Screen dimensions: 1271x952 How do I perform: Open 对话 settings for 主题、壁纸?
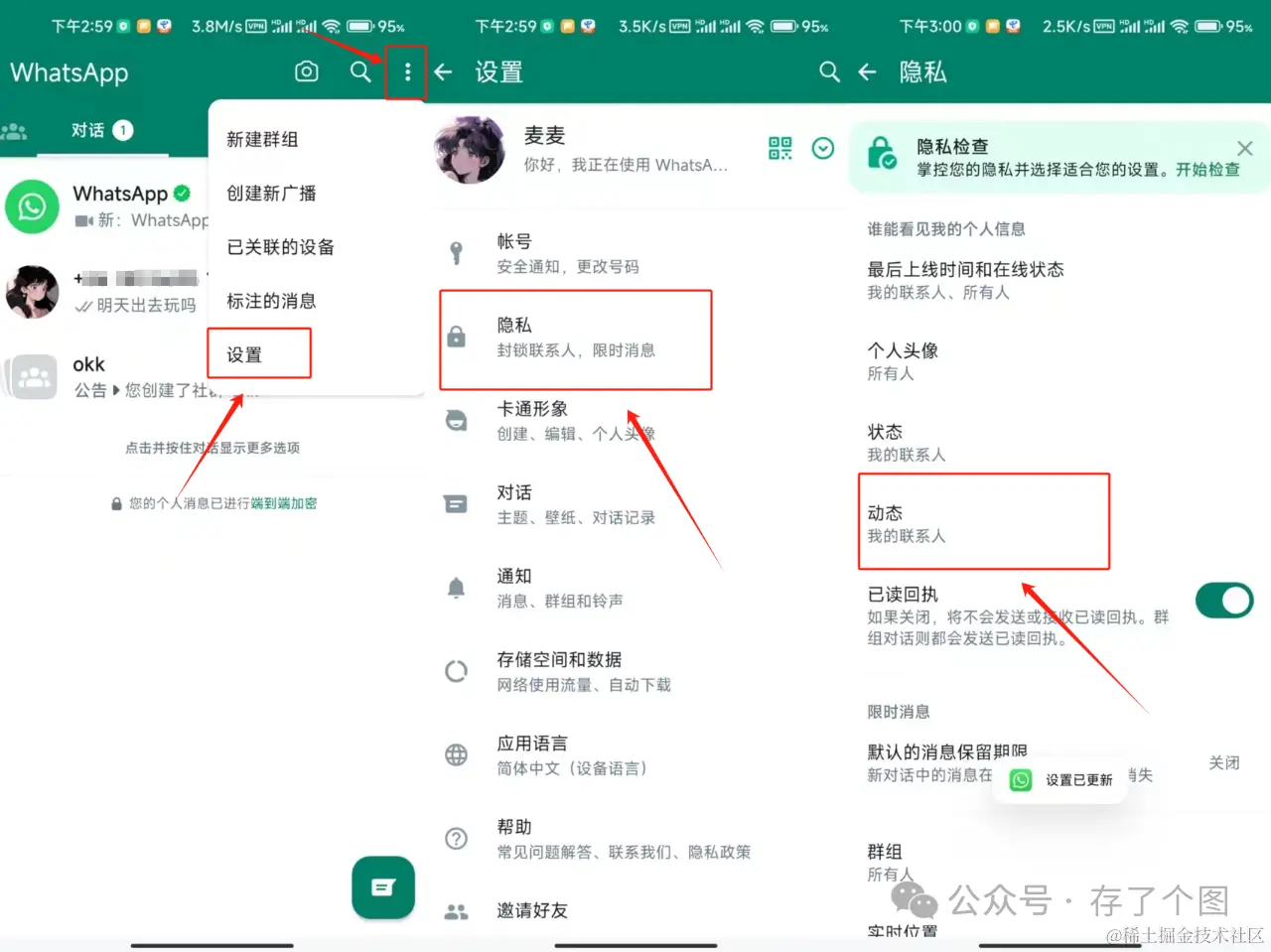tap(635, 504)
